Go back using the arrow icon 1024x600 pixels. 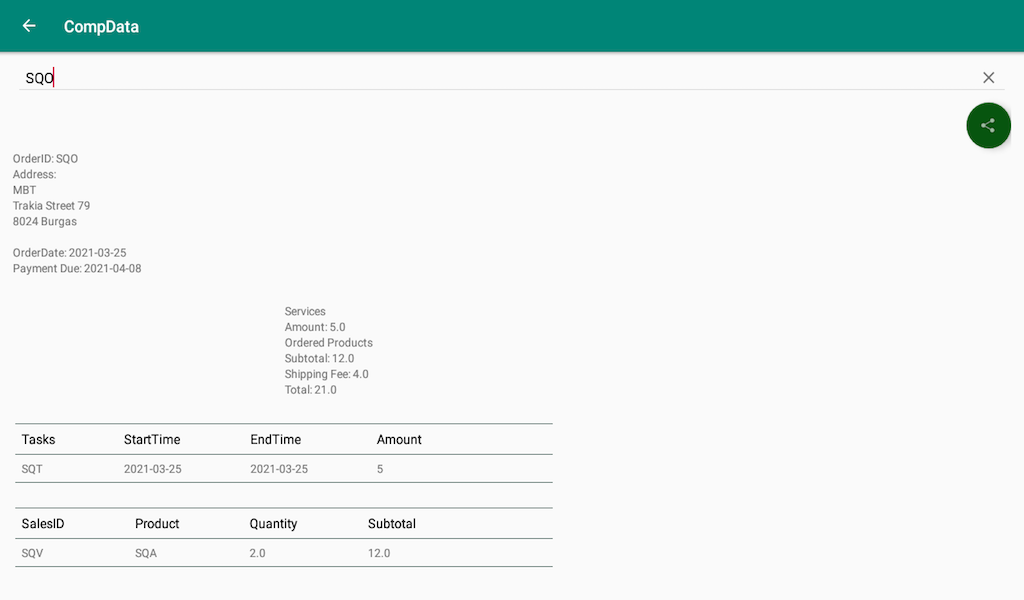[29, 26]
